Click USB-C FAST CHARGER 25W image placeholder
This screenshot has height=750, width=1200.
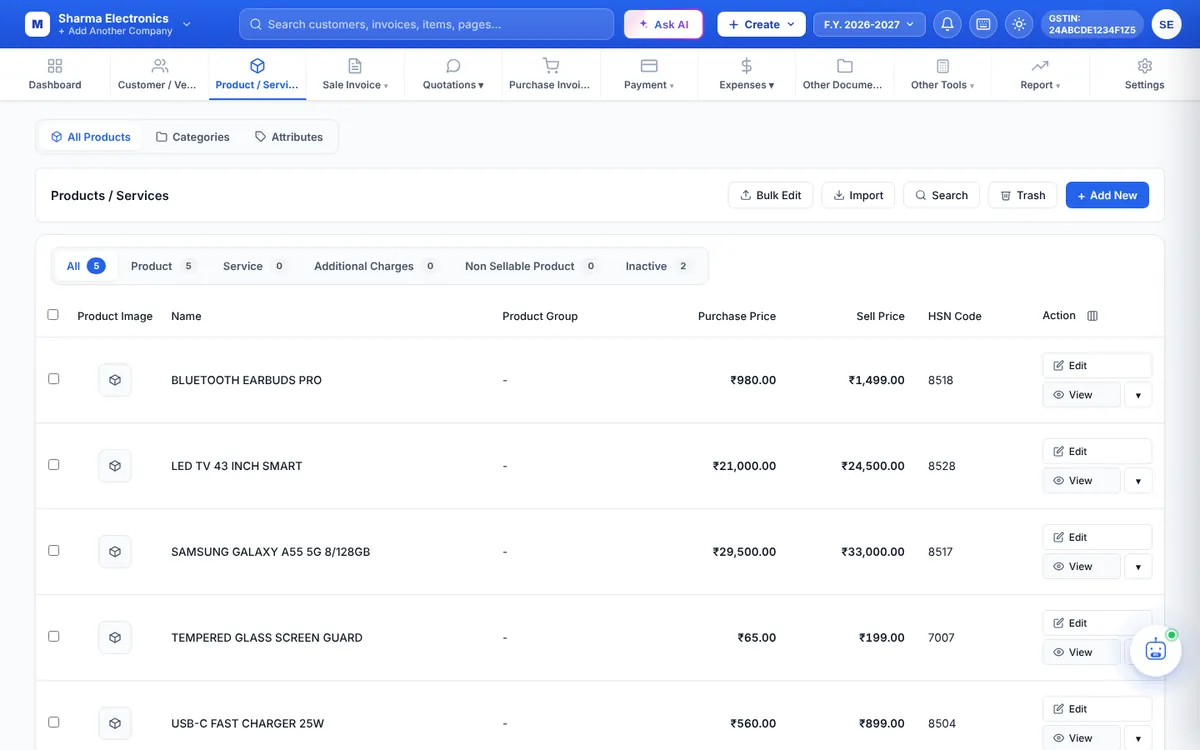[x=115, y=724]
